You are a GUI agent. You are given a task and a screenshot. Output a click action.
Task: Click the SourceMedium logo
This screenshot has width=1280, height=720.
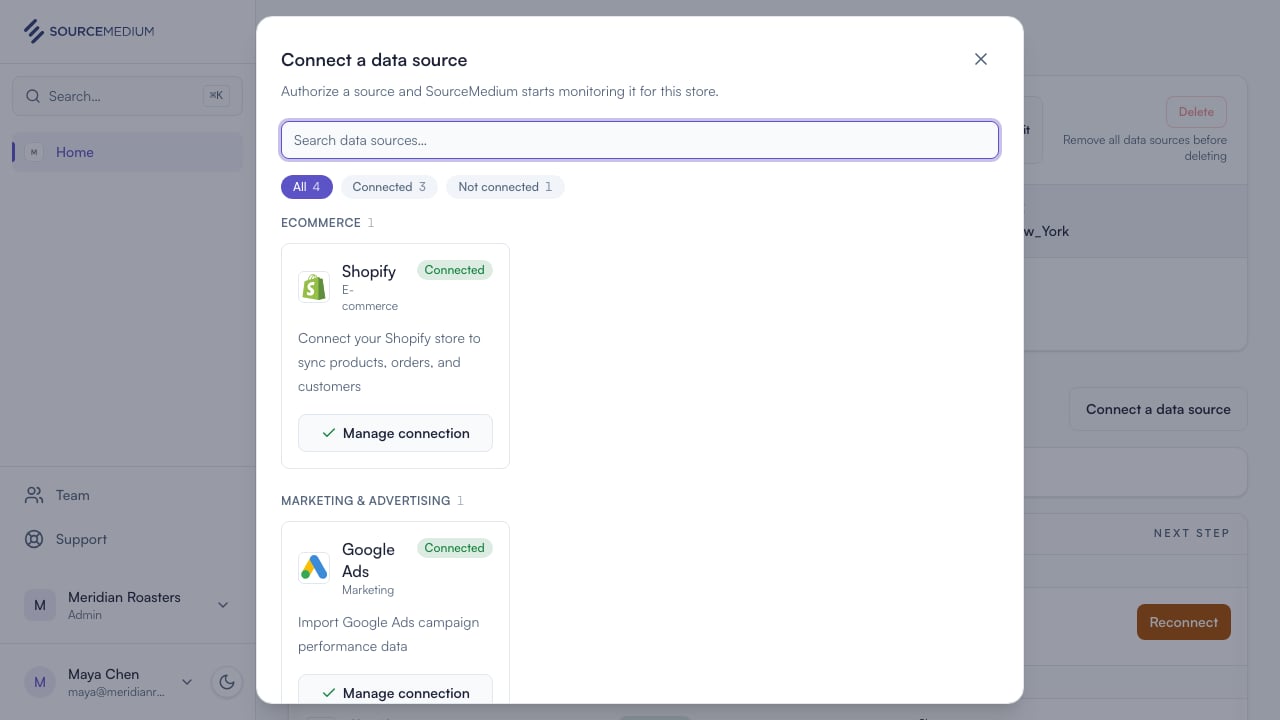[x=89, y=31]
